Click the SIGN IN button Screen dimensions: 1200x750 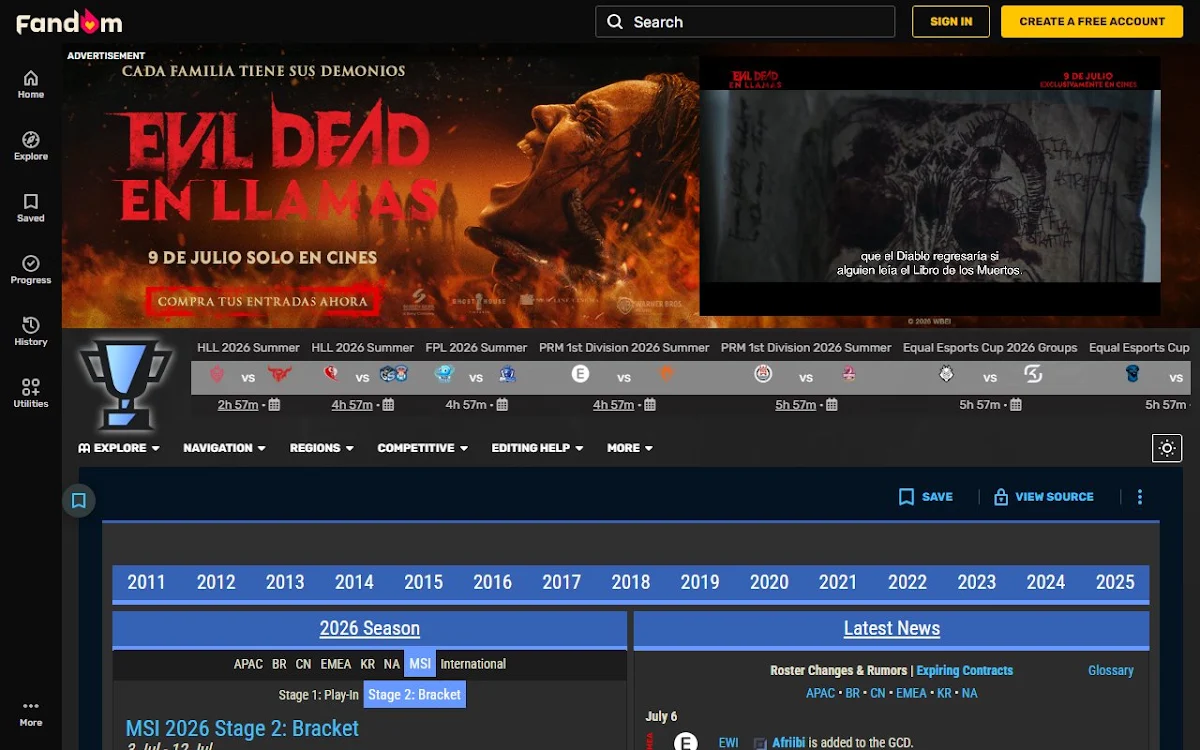pyautogui.click(x=951, y=21)
